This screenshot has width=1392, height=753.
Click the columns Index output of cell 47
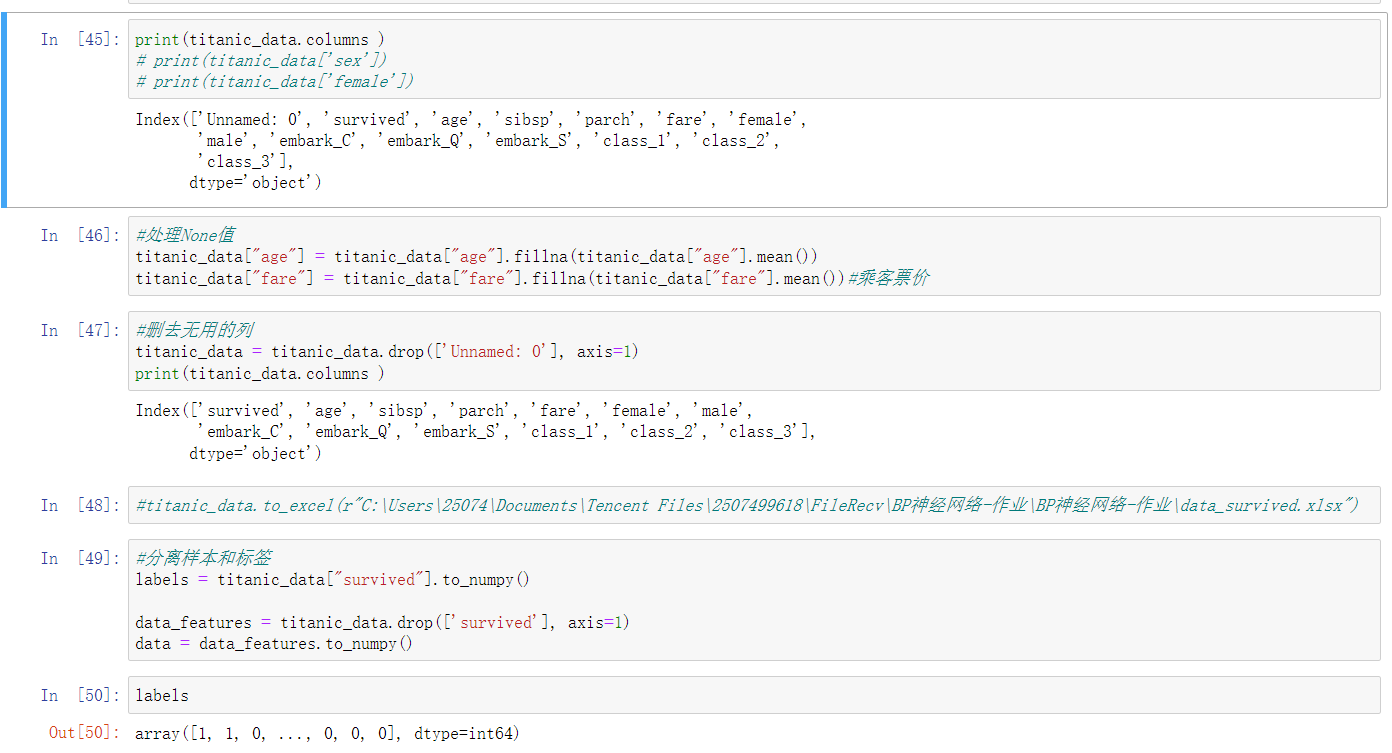click(475, 432)
